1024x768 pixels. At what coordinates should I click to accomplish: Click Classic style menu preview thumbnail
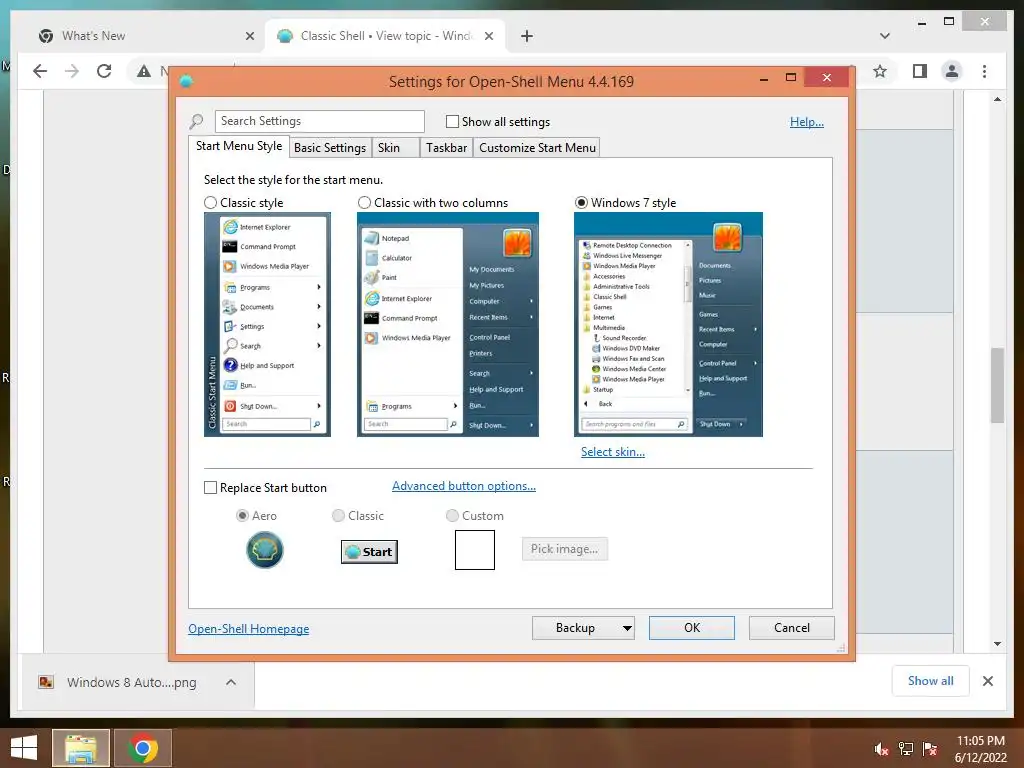[x=267, y=325]
